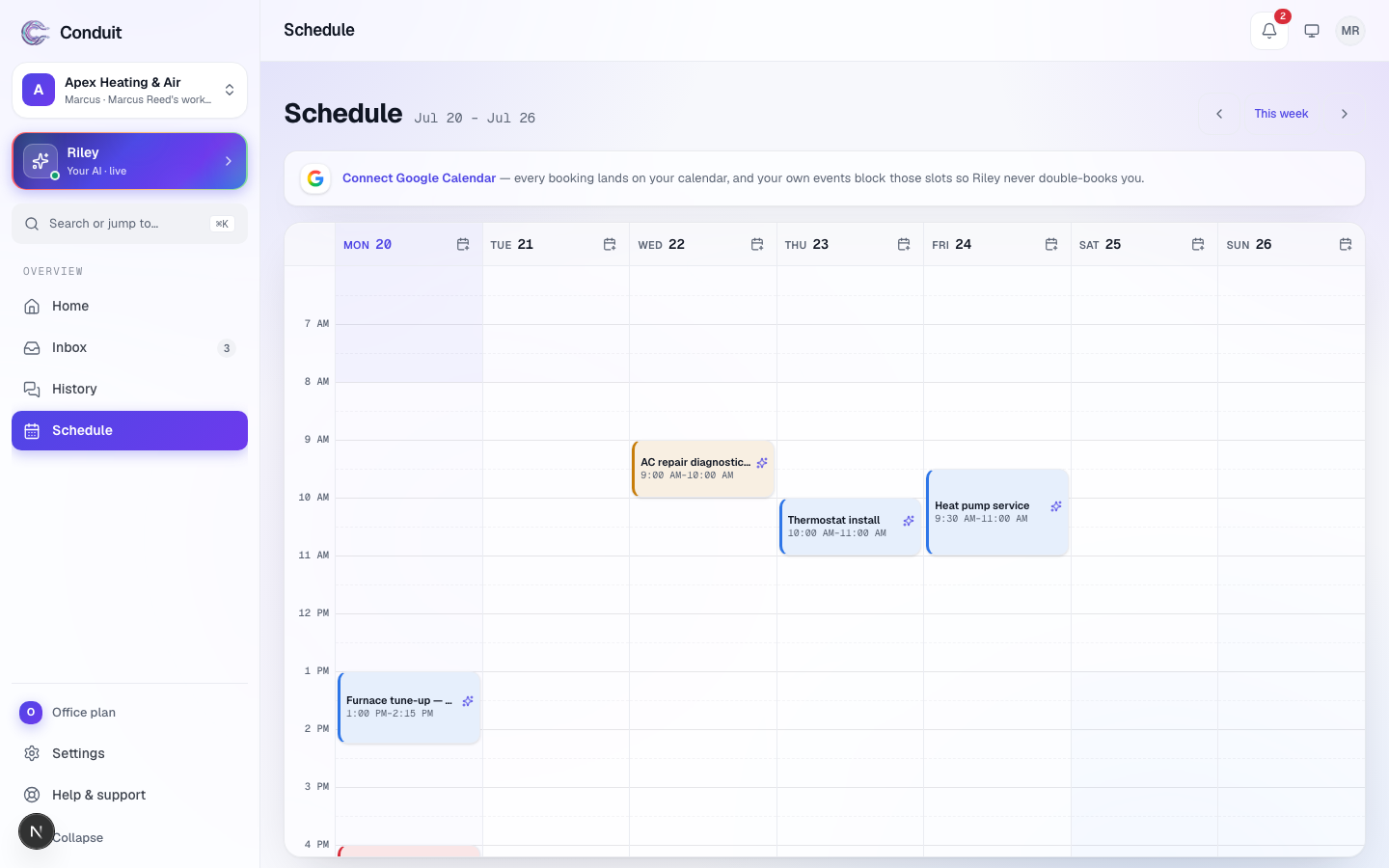This screenshot has height=868, width=1389.
Task: Open AC repair diagnostic appointment
Action: [x=703, y=469]
